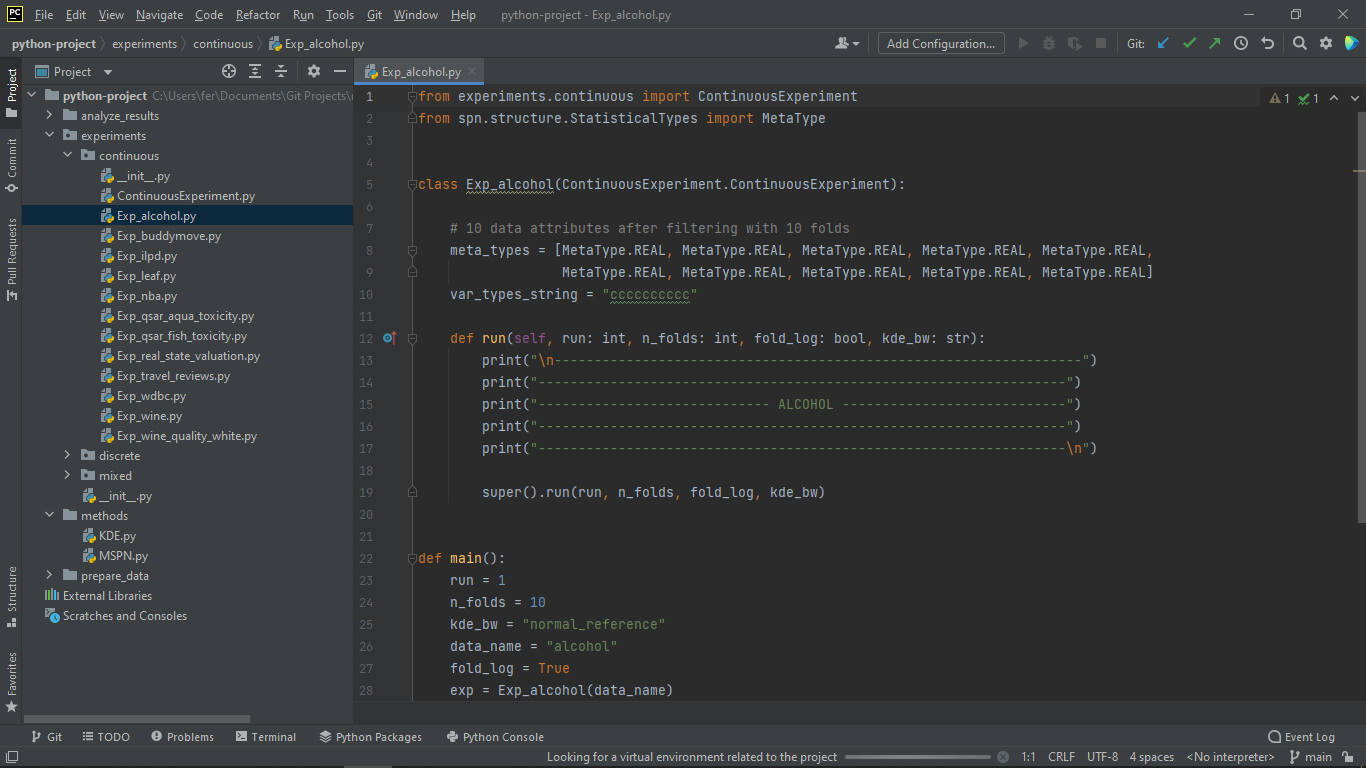Click collapse all icon in Project panel
Viewport: 1366px width, 768px height.
(281, 71)
